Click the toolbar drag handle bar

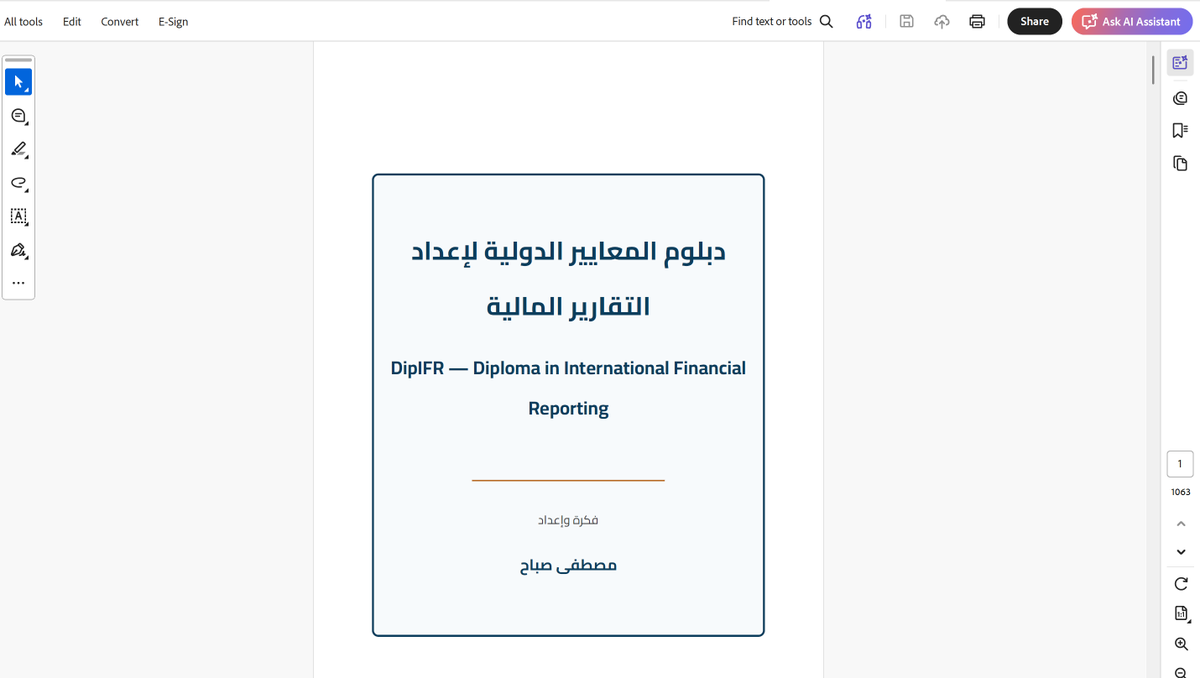pyautogui.click(x=18, y=60)
